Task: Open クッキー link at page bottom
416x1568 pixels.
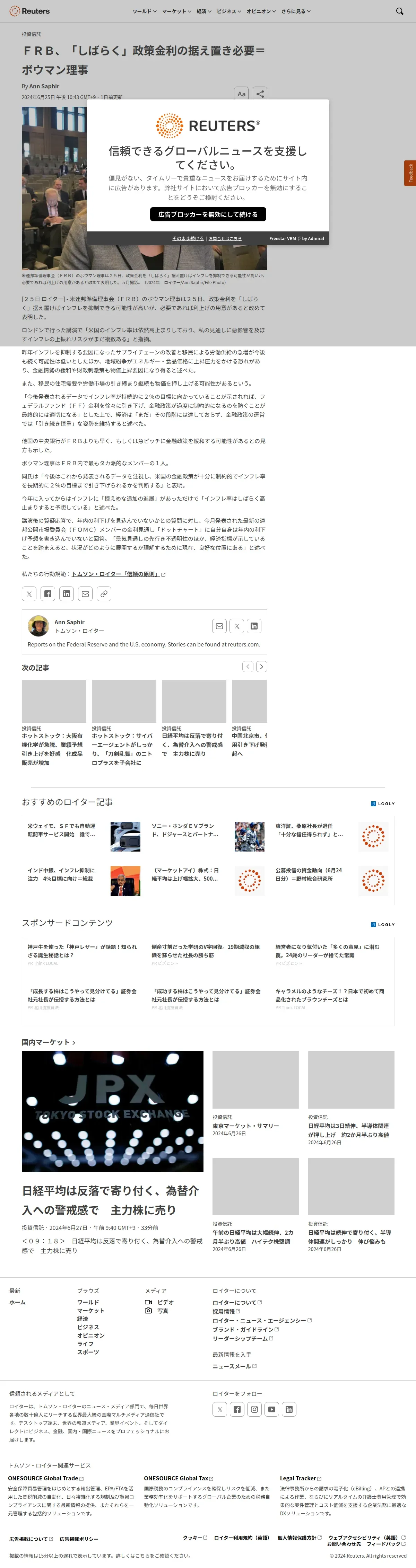Action: pyautogui.click(x=195, y=1538)
